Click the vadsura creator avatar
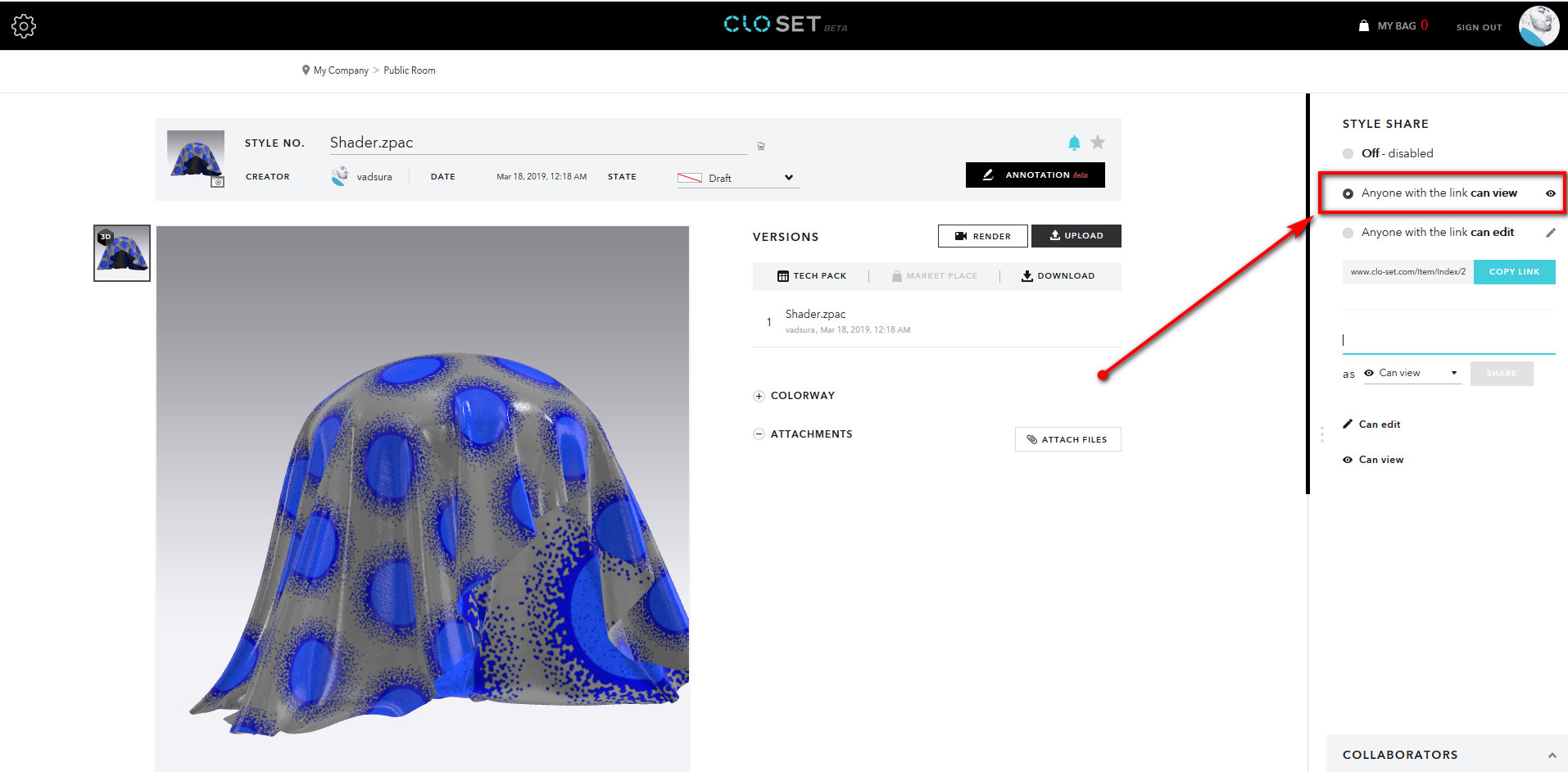 pyautogui.click(x=339, y=176)
